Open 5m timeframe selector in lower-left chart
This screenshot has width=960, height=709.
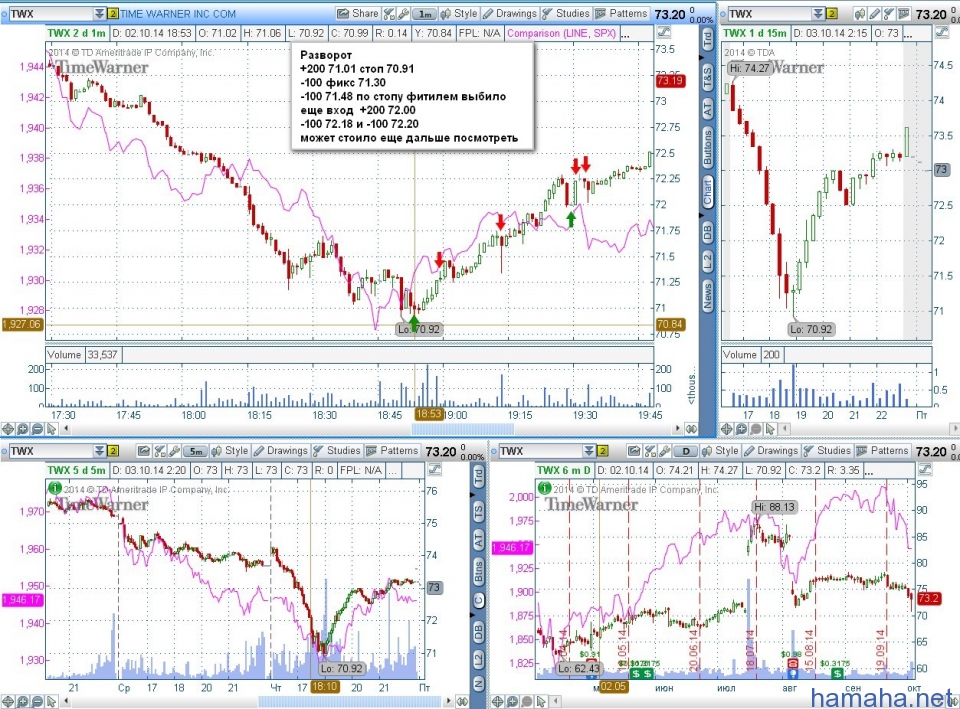pos(196,451)
